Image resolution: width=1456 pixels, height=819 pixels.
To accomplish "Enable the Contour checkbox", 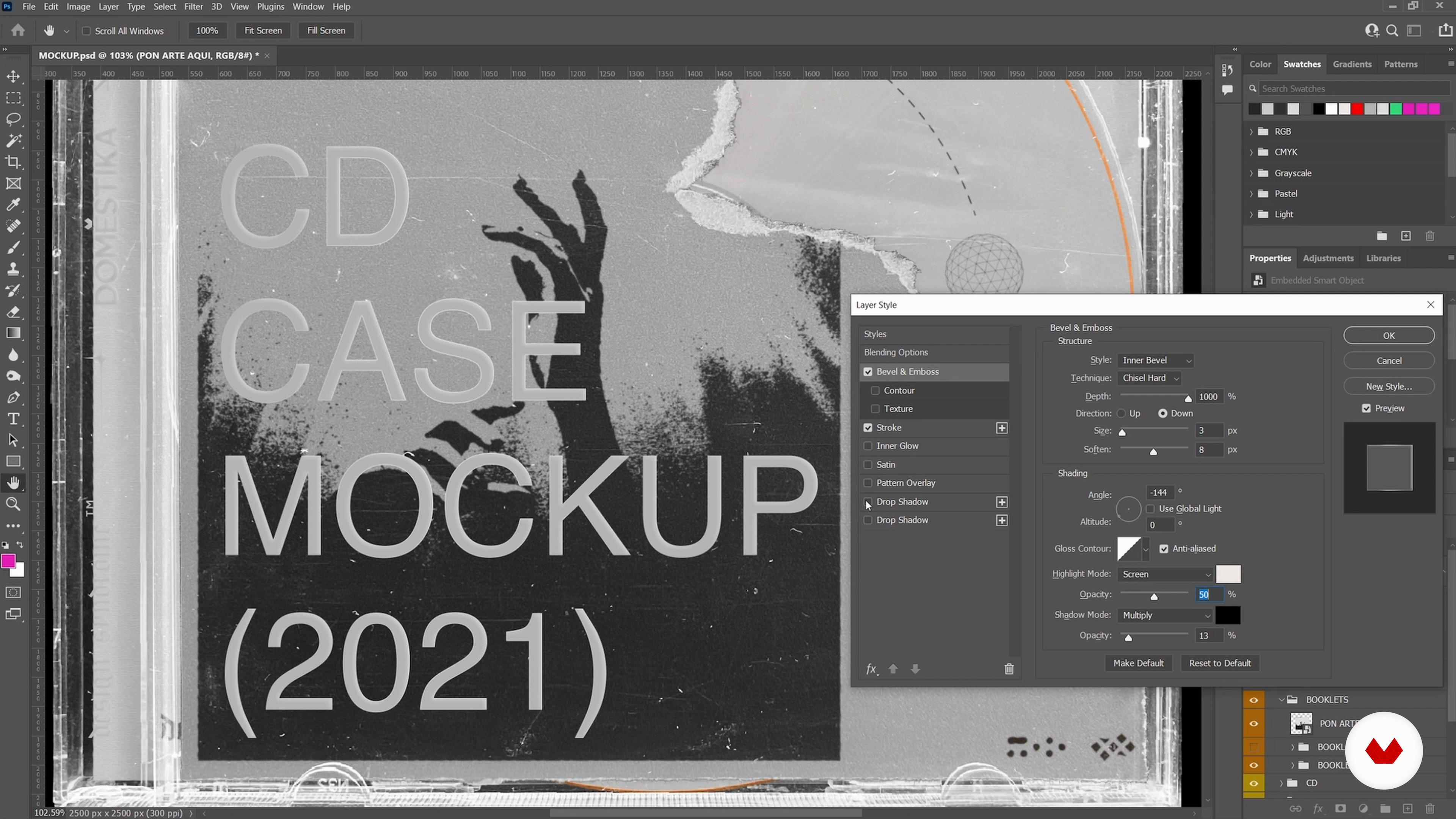I will point(875,391).
